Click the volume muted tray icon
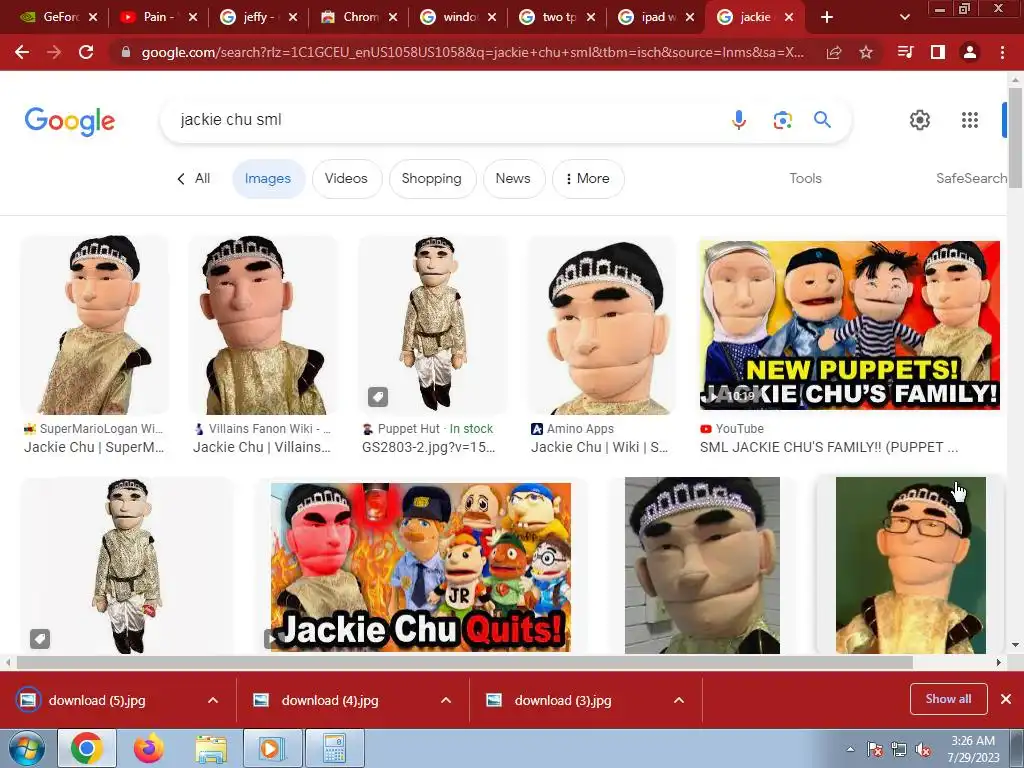This screenshot has width=1024, height=768. tap(923, 750)
